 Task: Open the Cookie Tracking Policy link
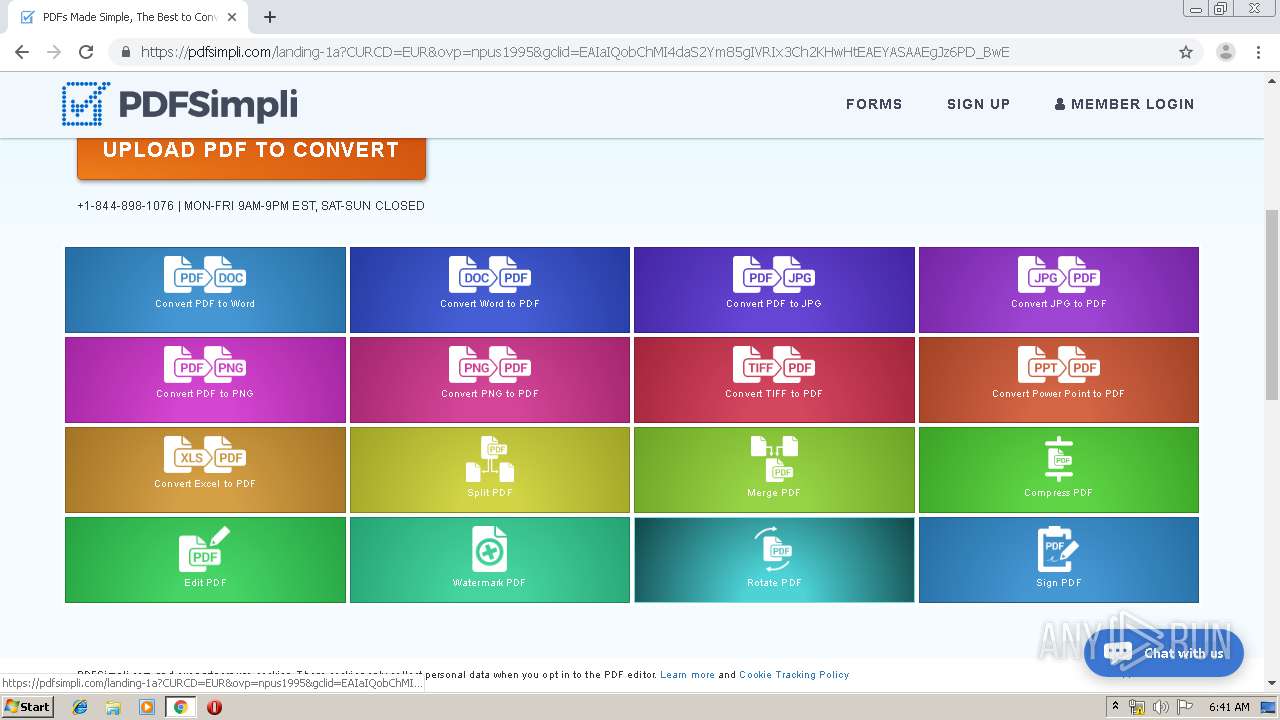click(794, 675)
